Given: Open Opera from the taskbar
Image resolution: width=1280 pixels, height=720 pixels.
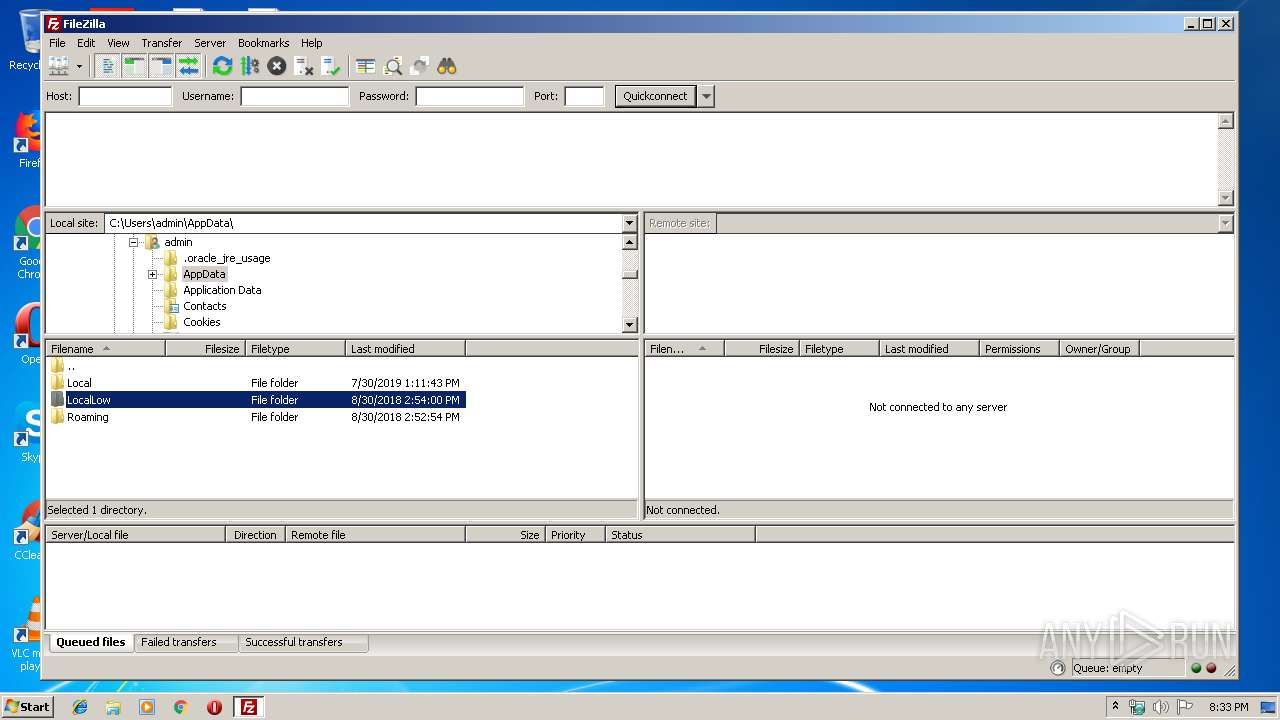Looking at the screenshot, I should (214, 707).
